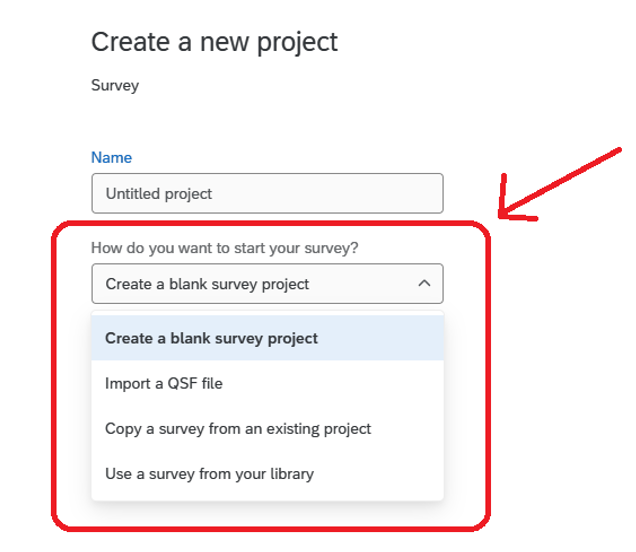This screenshot has height=552, width=636.
Task: Click the selected 'Create a blank survey project' dropdown text
Action: tap(207, 284)
